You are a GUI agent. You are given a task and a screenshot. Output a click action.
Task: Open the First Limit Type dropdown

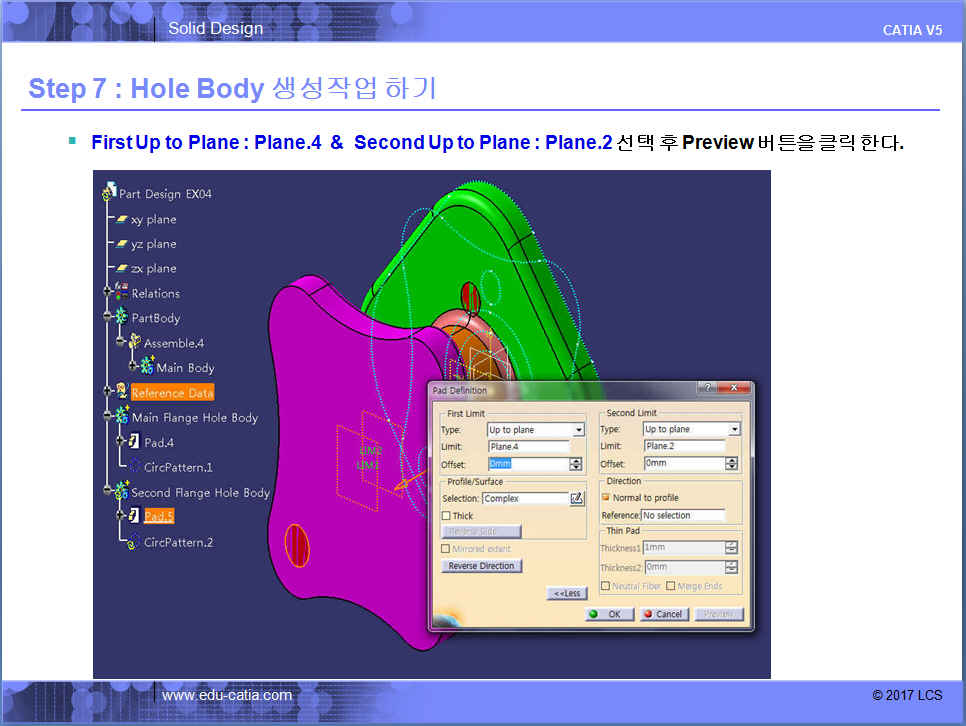tap(578, 430)
